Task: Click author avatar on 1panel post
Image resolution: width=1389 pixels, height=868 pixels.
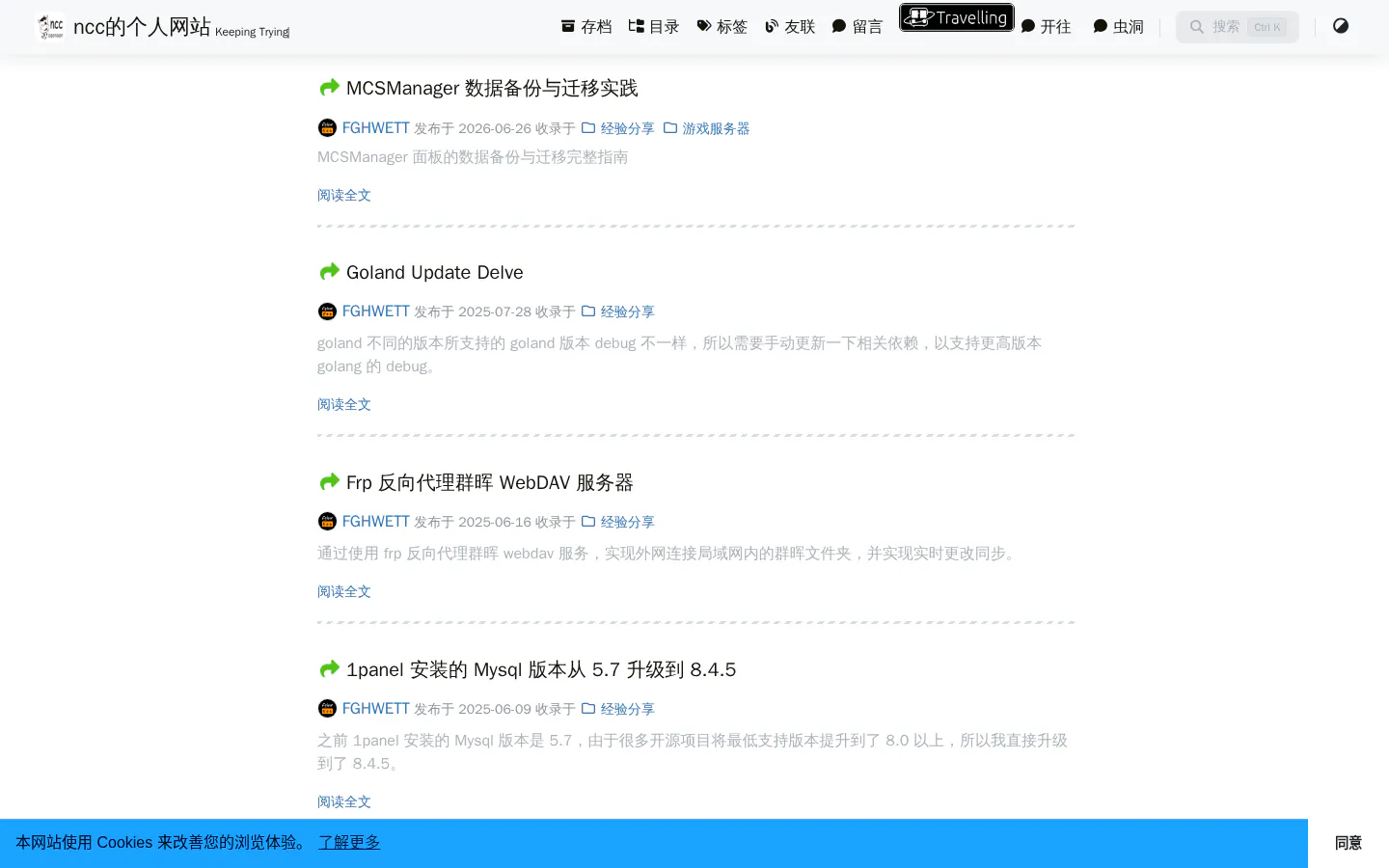Action: [327, 709]
